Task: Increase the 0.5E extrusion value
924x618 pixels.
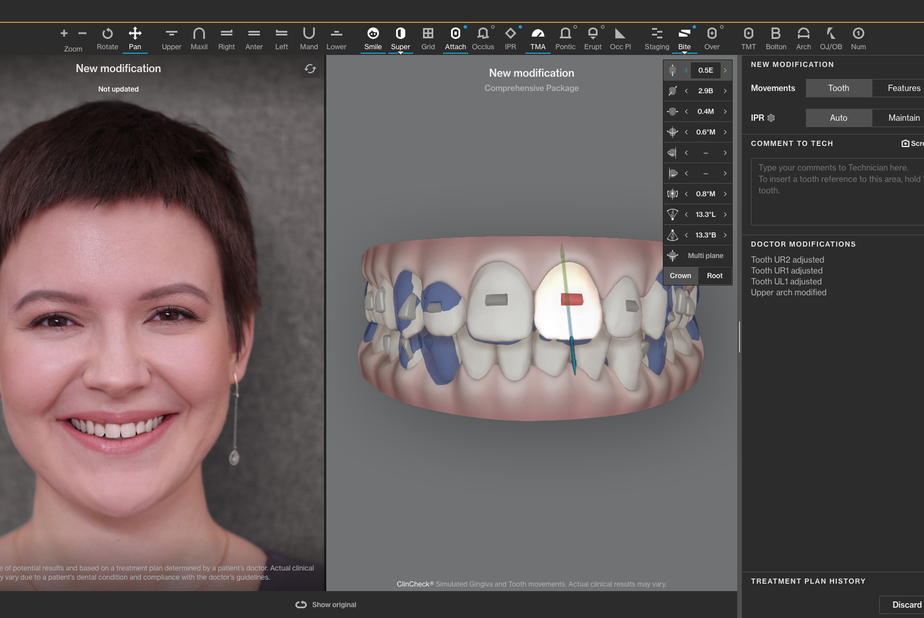Action: point(725,71)
